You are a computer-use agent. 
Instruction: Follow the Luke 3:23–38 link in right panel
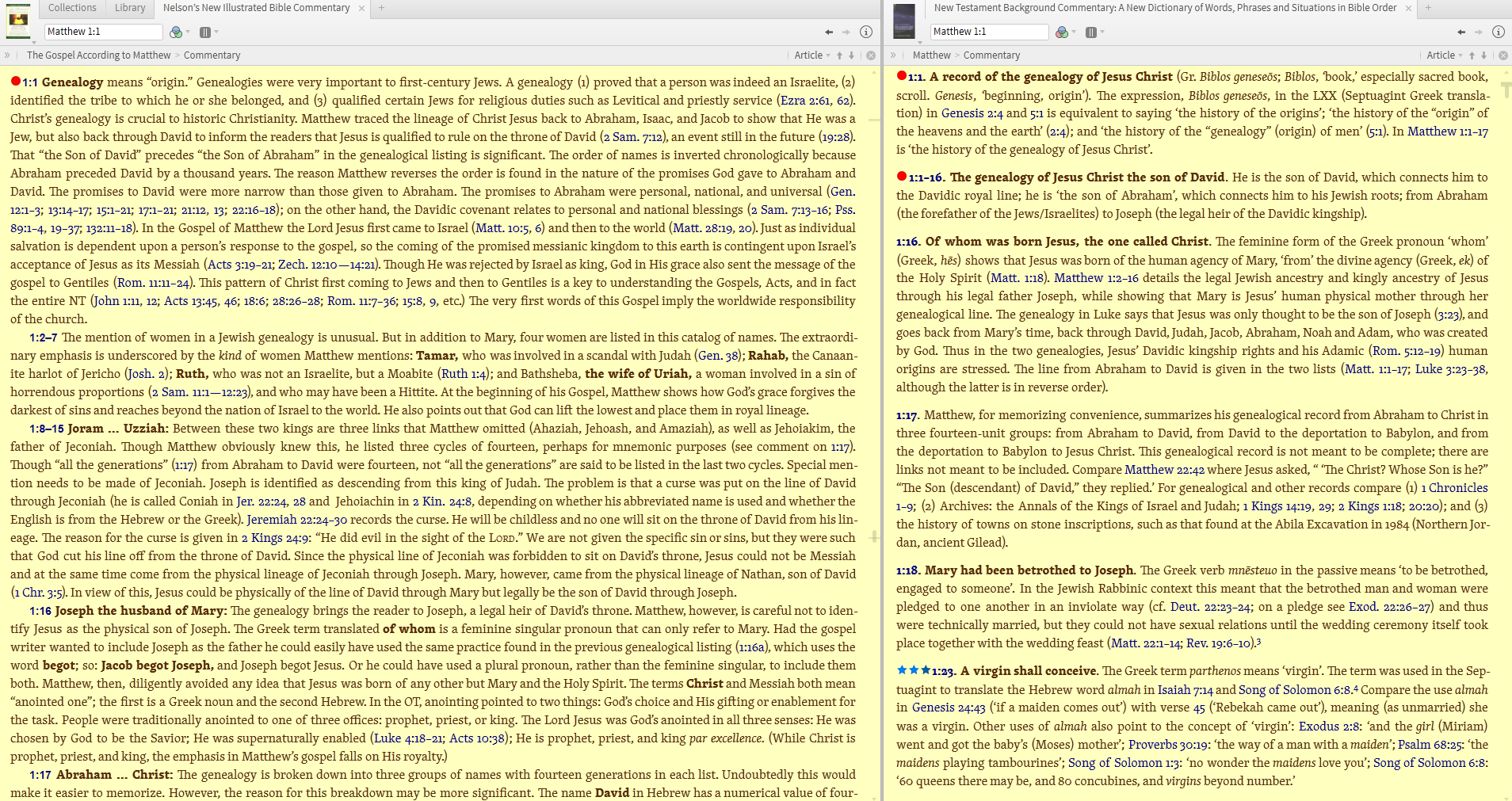tap(1450, 369)
